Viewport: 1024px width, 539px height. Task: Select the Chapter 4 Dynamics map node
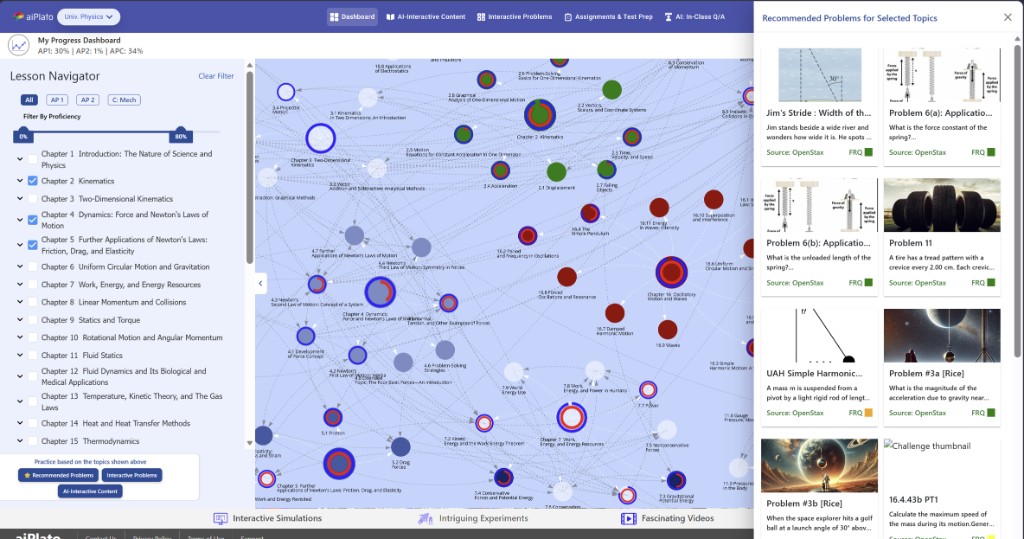point(380,292)
